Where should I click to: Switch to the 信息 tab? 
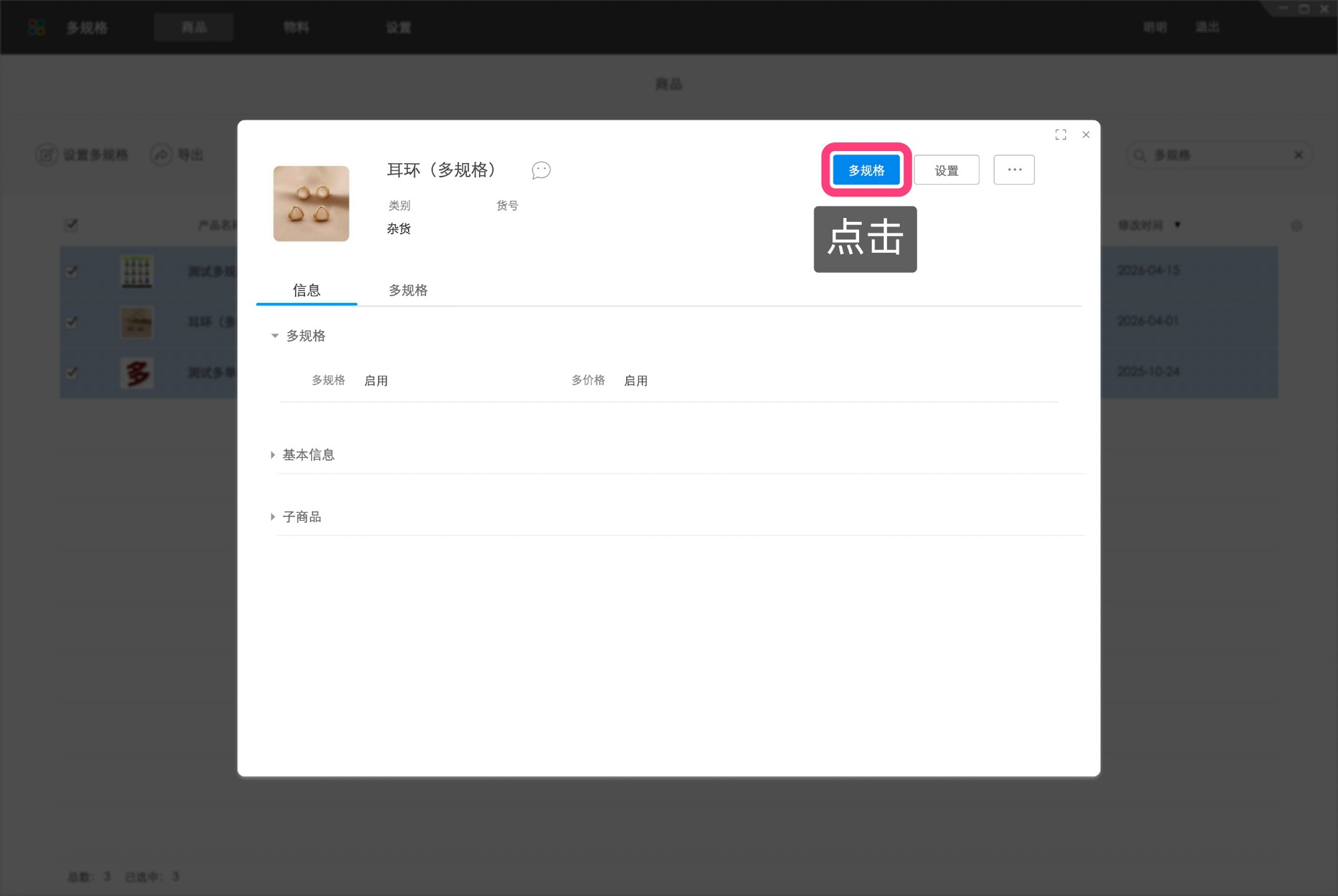pyautogui.click(x=306, y=290)
